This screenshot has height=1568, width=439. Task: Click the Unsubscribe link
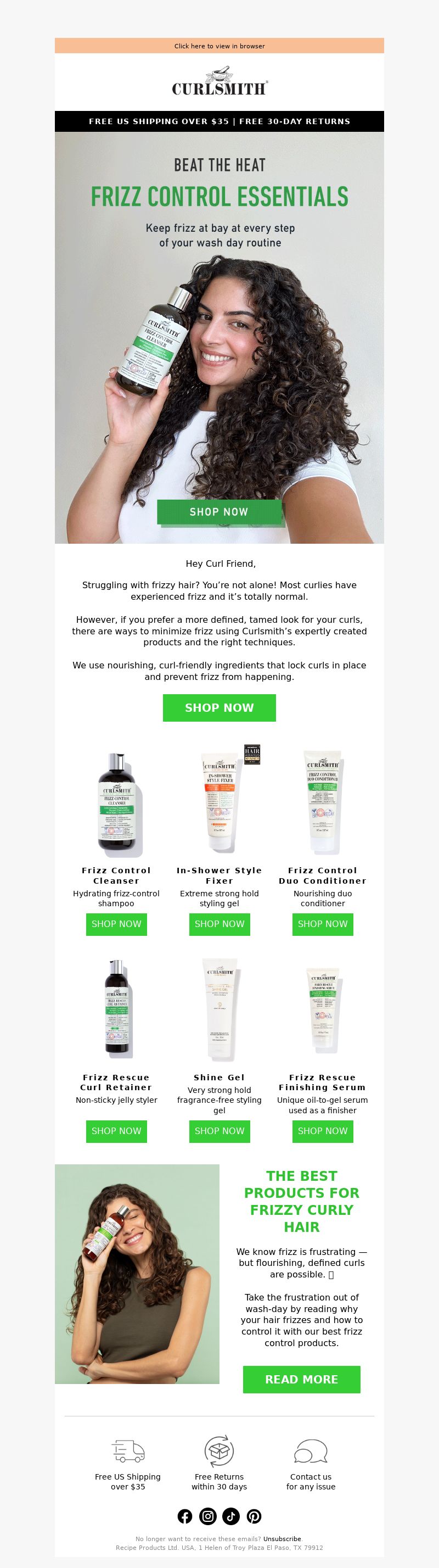[x=282, y=1539]
